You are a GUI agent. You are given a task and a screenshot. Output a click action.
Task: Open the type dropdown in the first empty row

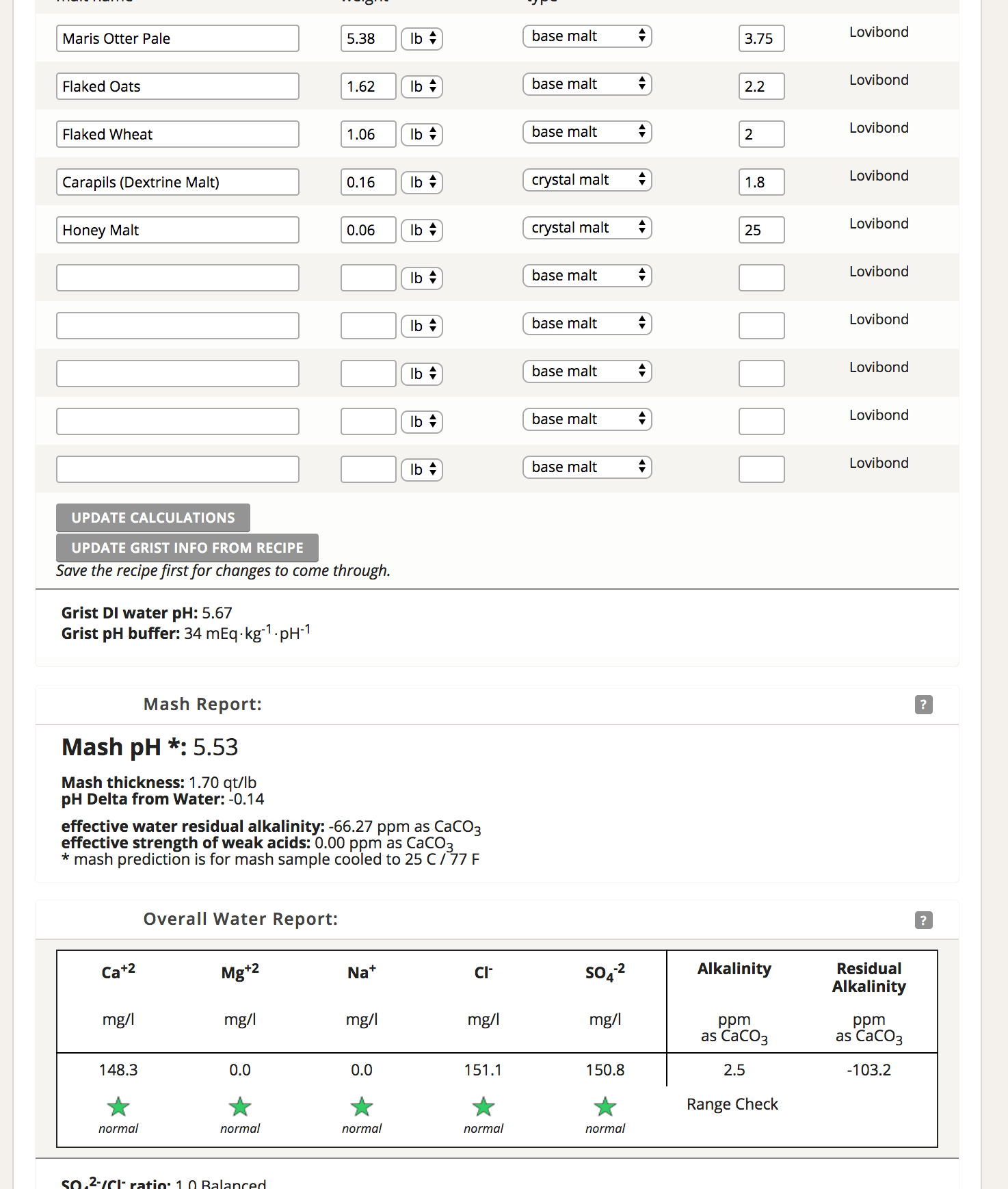(x=587, y=275)
